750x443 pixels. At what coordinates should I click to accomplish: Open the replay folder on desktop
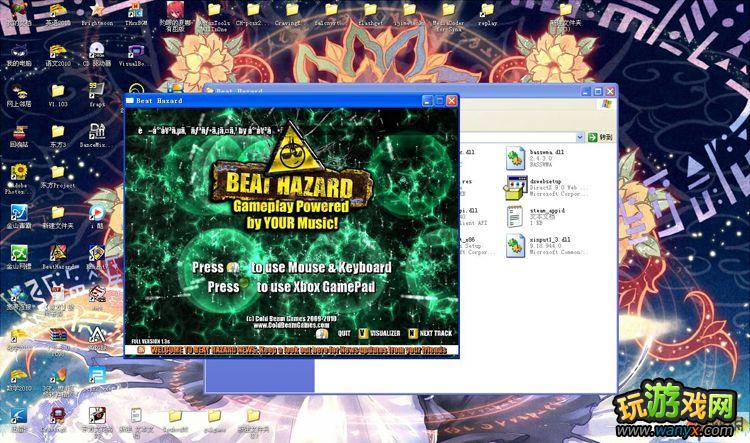pos(487,14)
